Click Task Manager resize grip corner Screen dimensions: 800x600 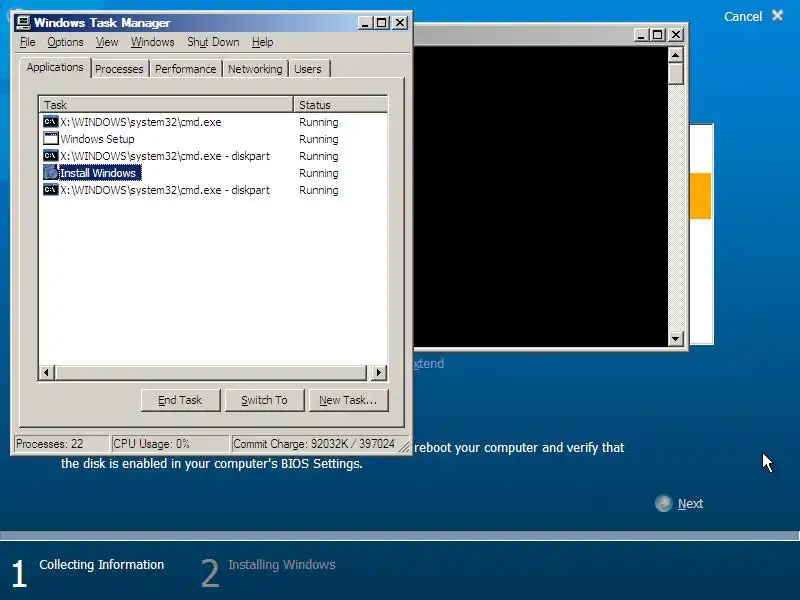click(x=405, y=447)
